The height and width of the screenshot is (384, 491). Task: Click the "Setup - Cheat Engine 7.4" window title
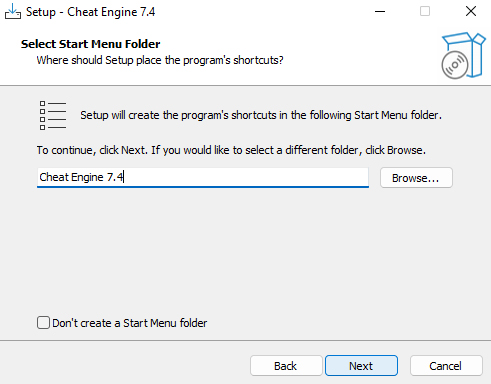click(x=91, y=12)
